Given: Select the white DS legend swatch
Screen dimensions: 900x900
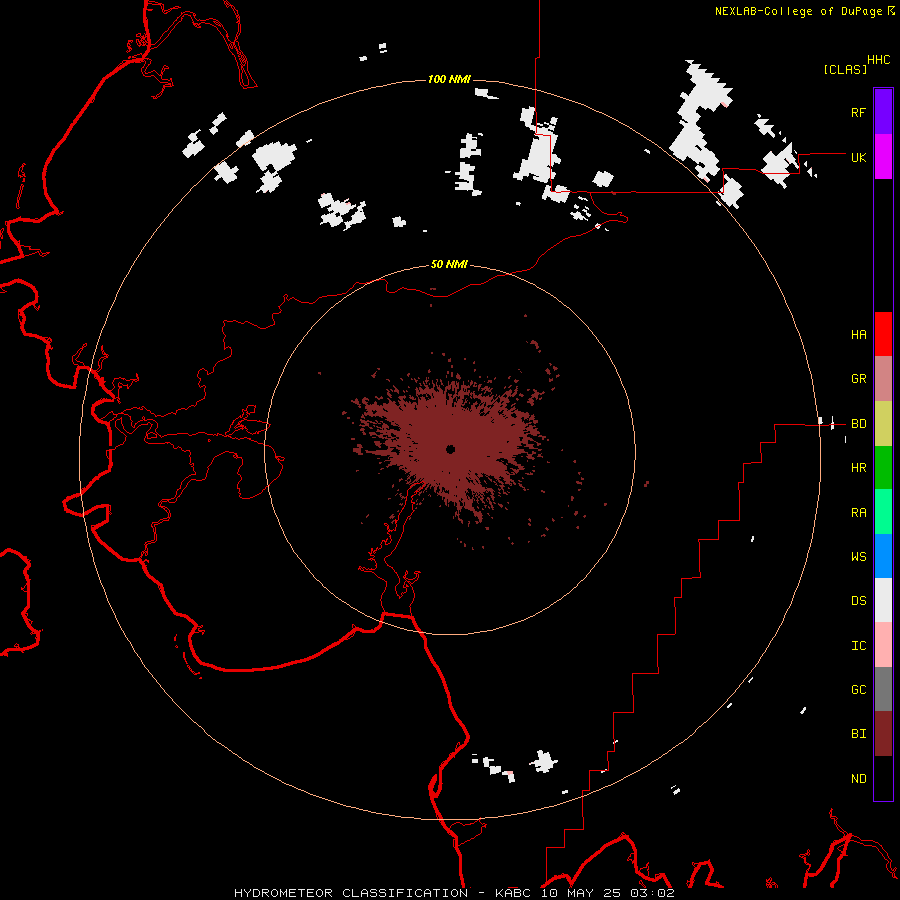Looking at the screenshot, I should click(883, 600).
